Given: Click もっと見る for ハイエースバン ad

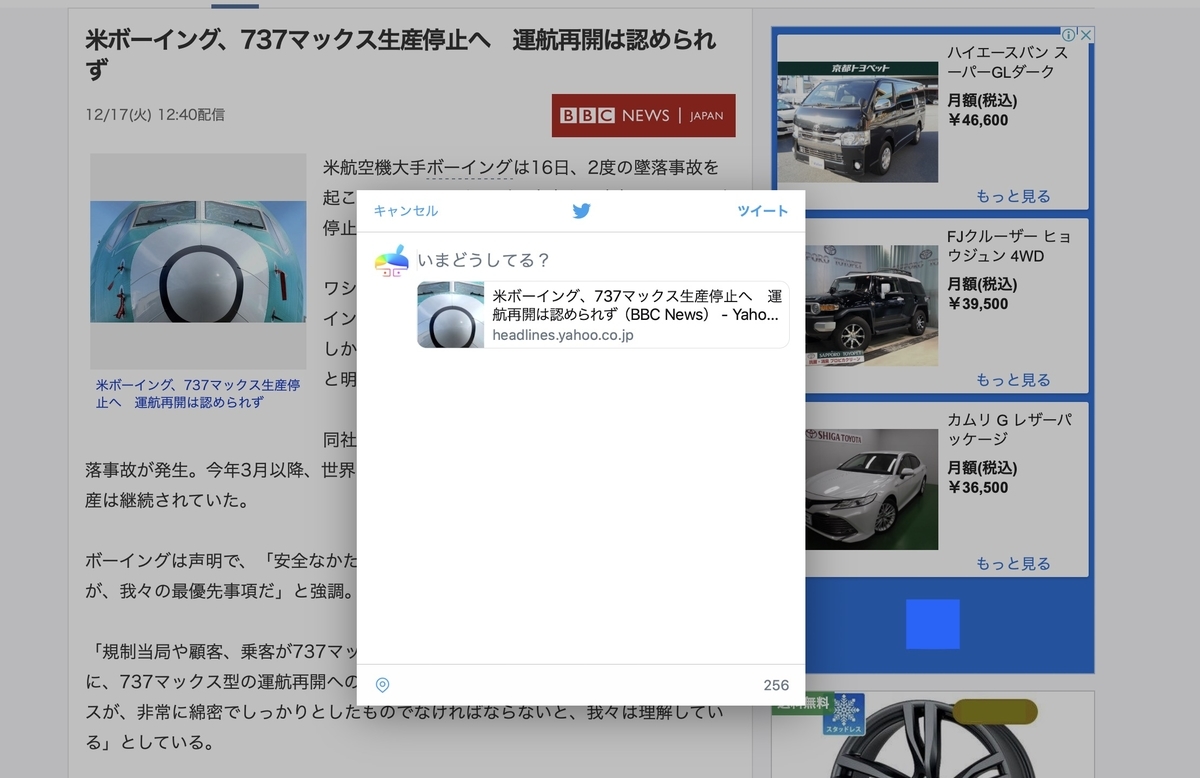Looking at the screenshot, I should (1013, 196).
